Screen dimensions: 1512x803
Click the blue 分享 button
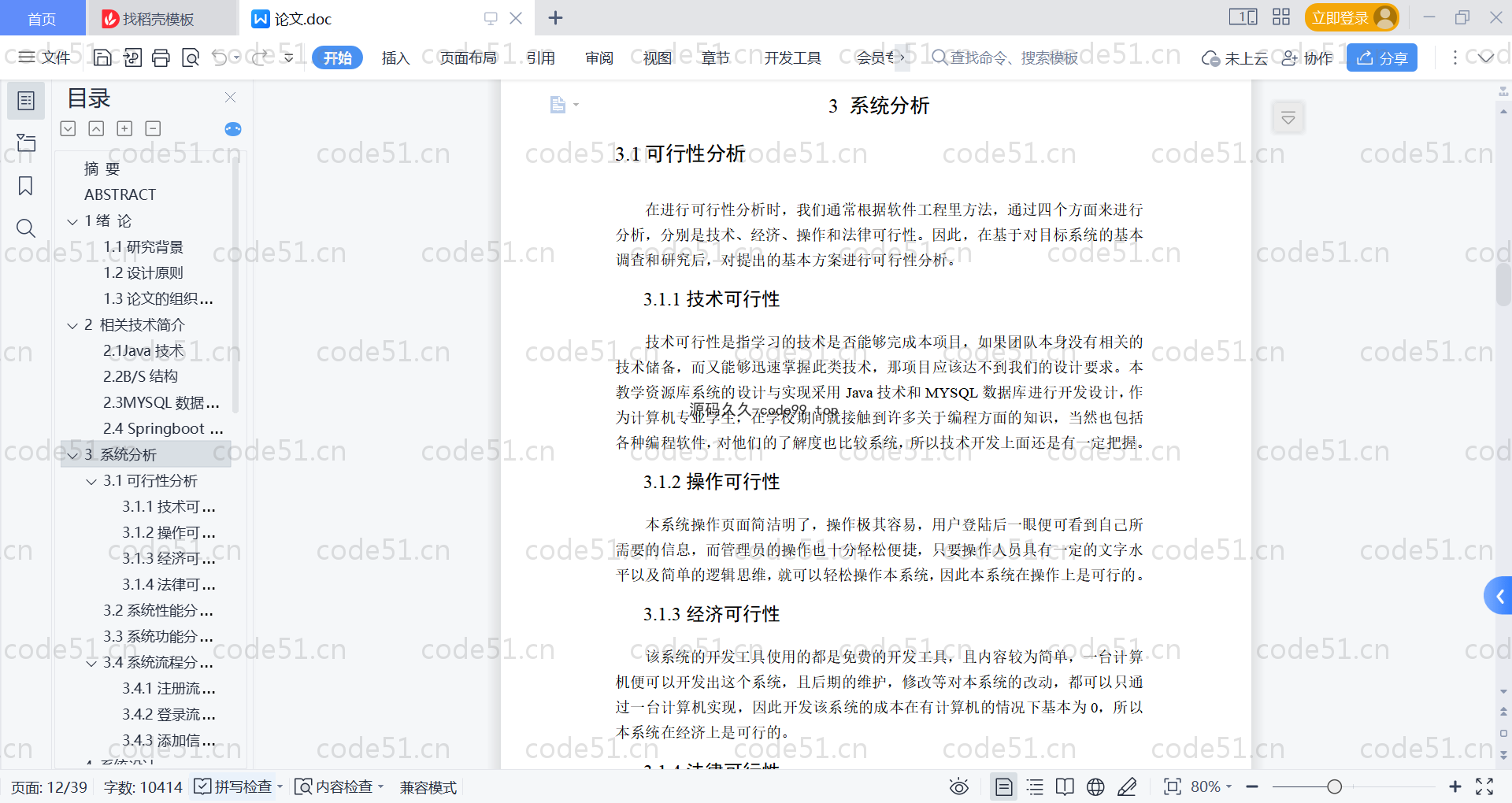tap(1382, 57)
